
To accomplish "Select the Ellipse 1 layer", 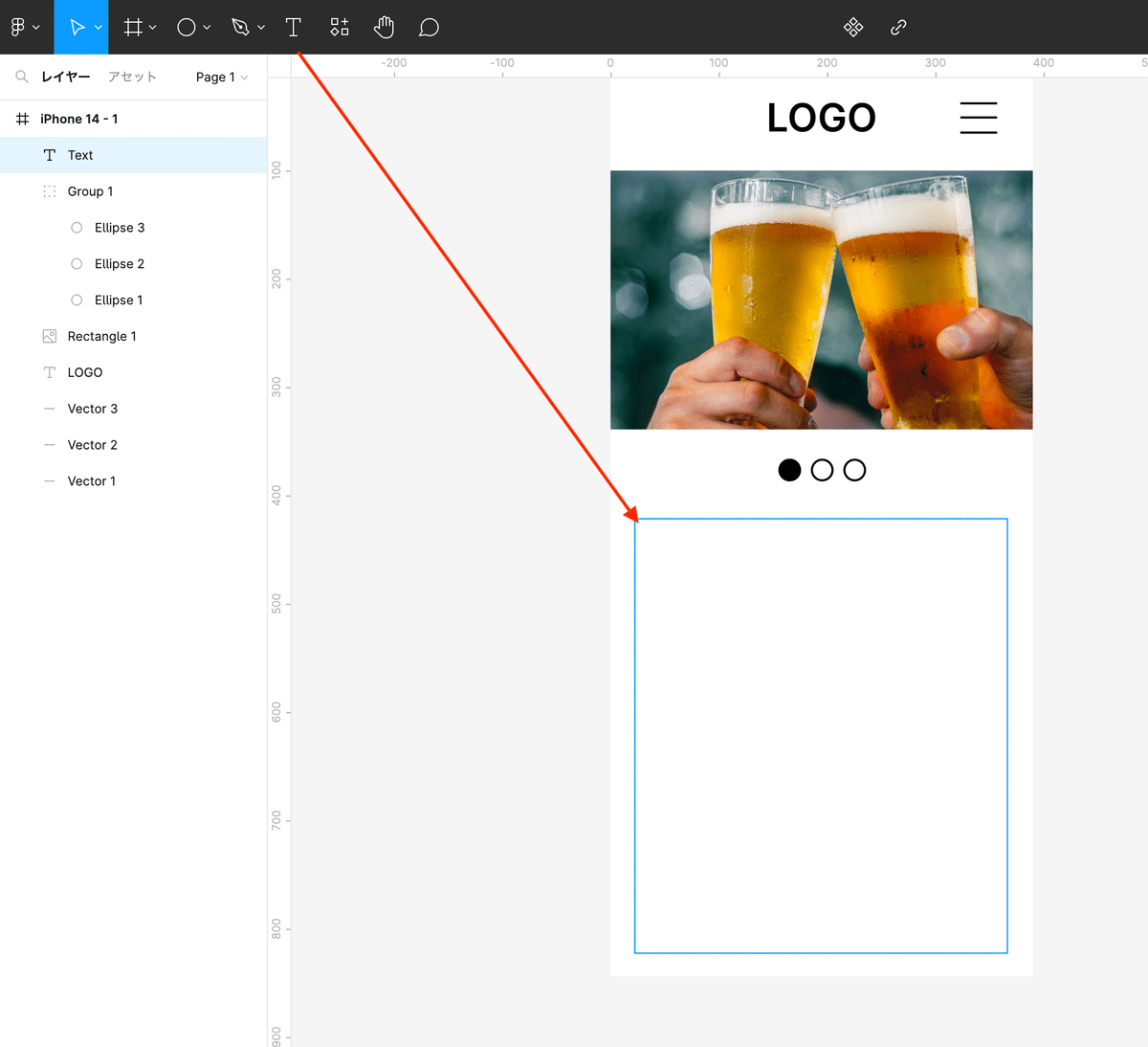I will pyautogui.click(x=133, y=301).
